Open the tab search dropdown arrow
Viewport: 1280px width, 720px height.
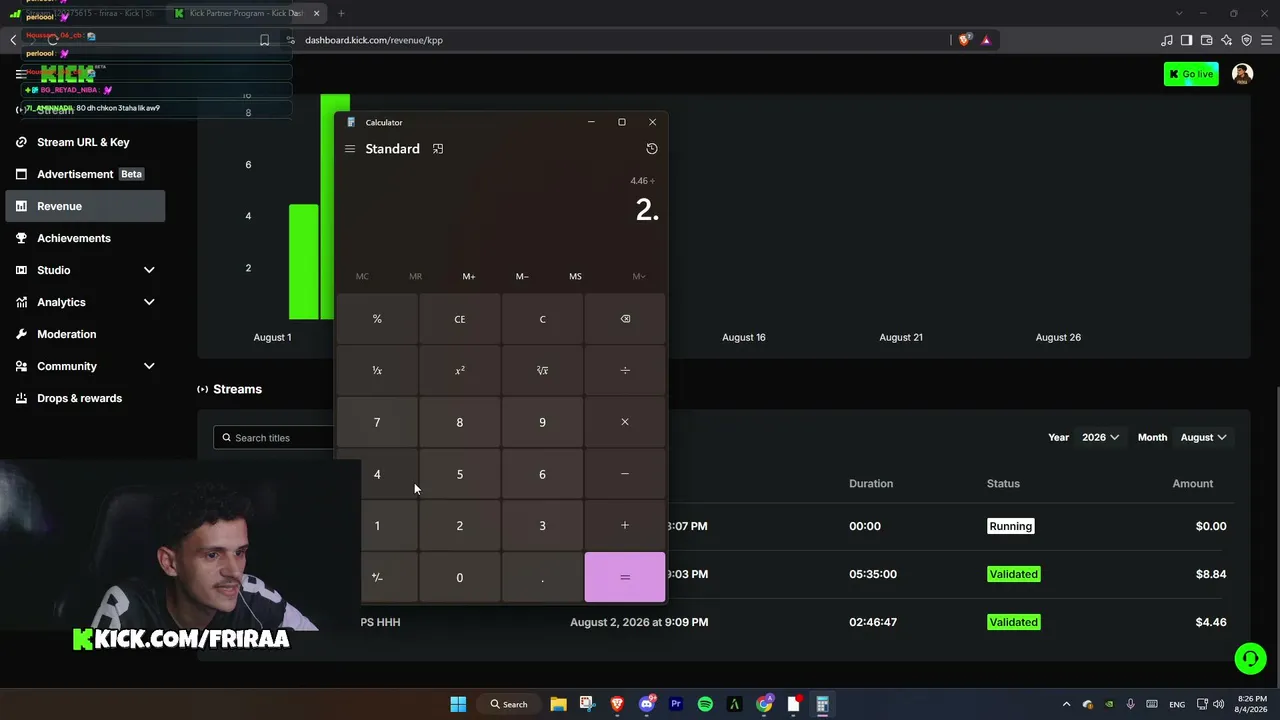(1179, 13)
